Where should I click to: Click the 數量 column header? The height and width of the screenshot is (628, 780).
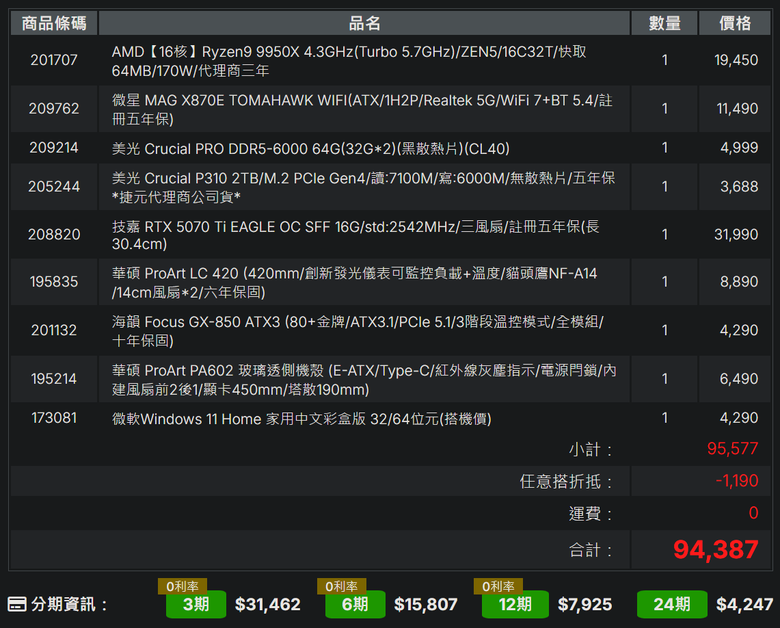(664, 23)
